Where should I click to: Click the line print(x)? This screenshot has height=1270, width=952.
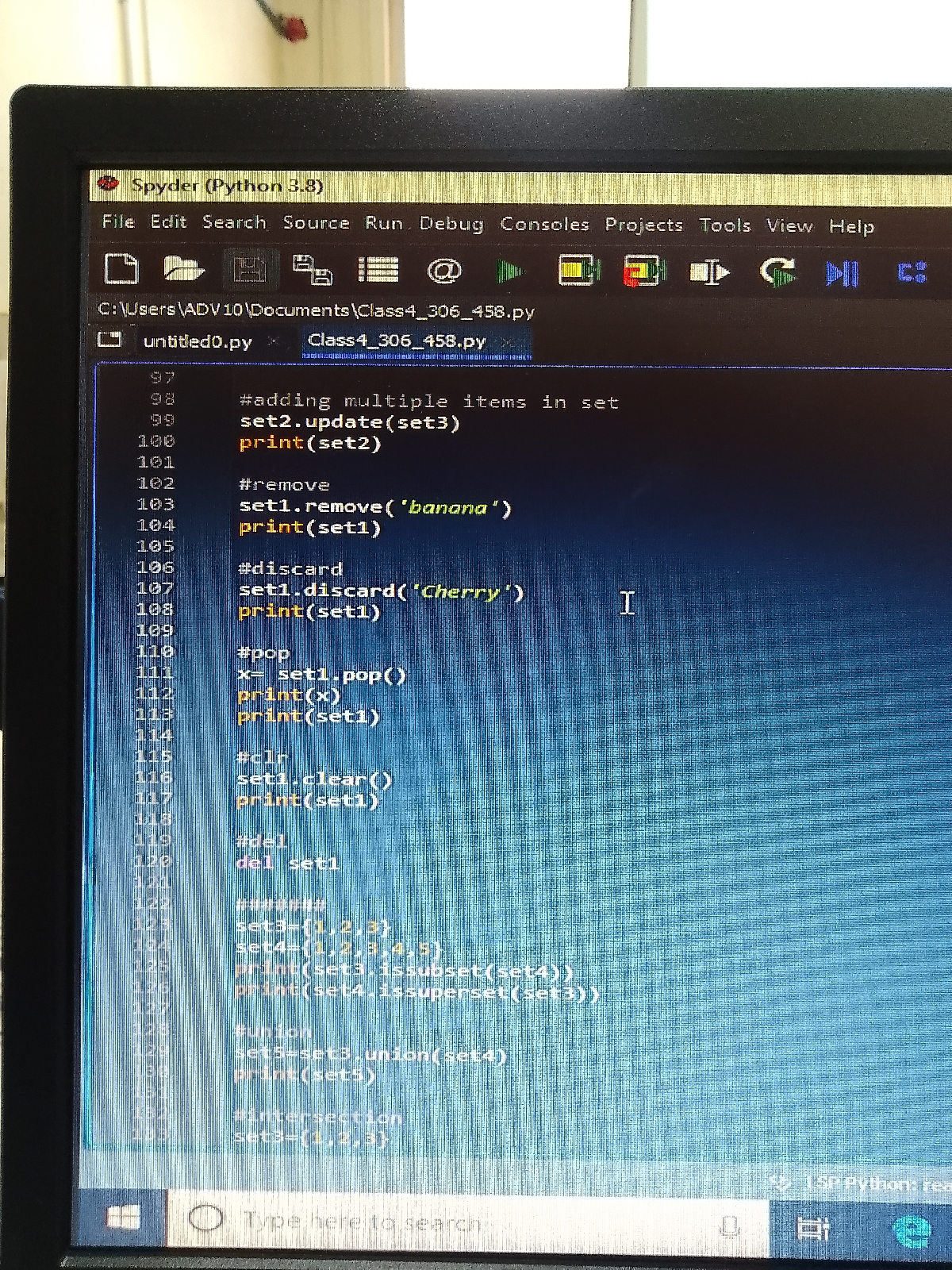click(x=289, y=695)
